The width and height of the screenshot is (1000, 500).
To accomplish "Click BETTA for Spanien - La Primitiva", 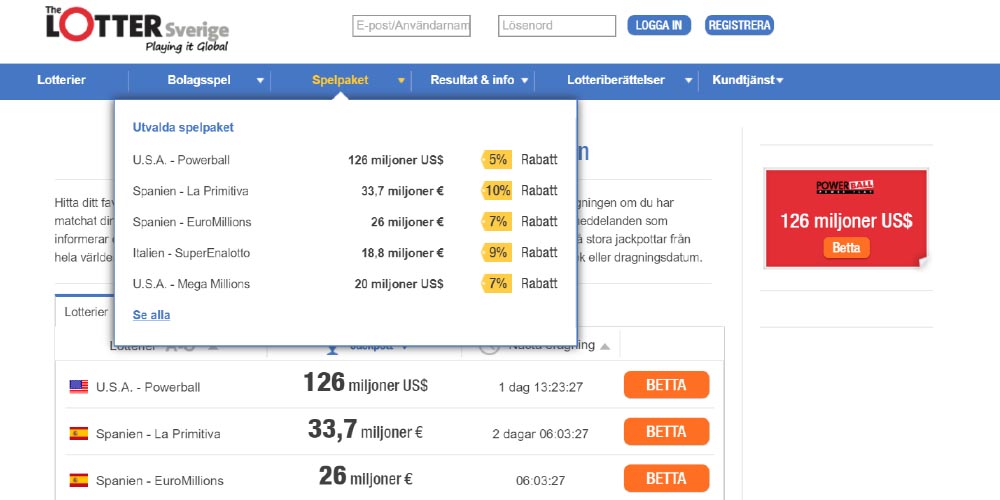I will click(x=666, y=432).
